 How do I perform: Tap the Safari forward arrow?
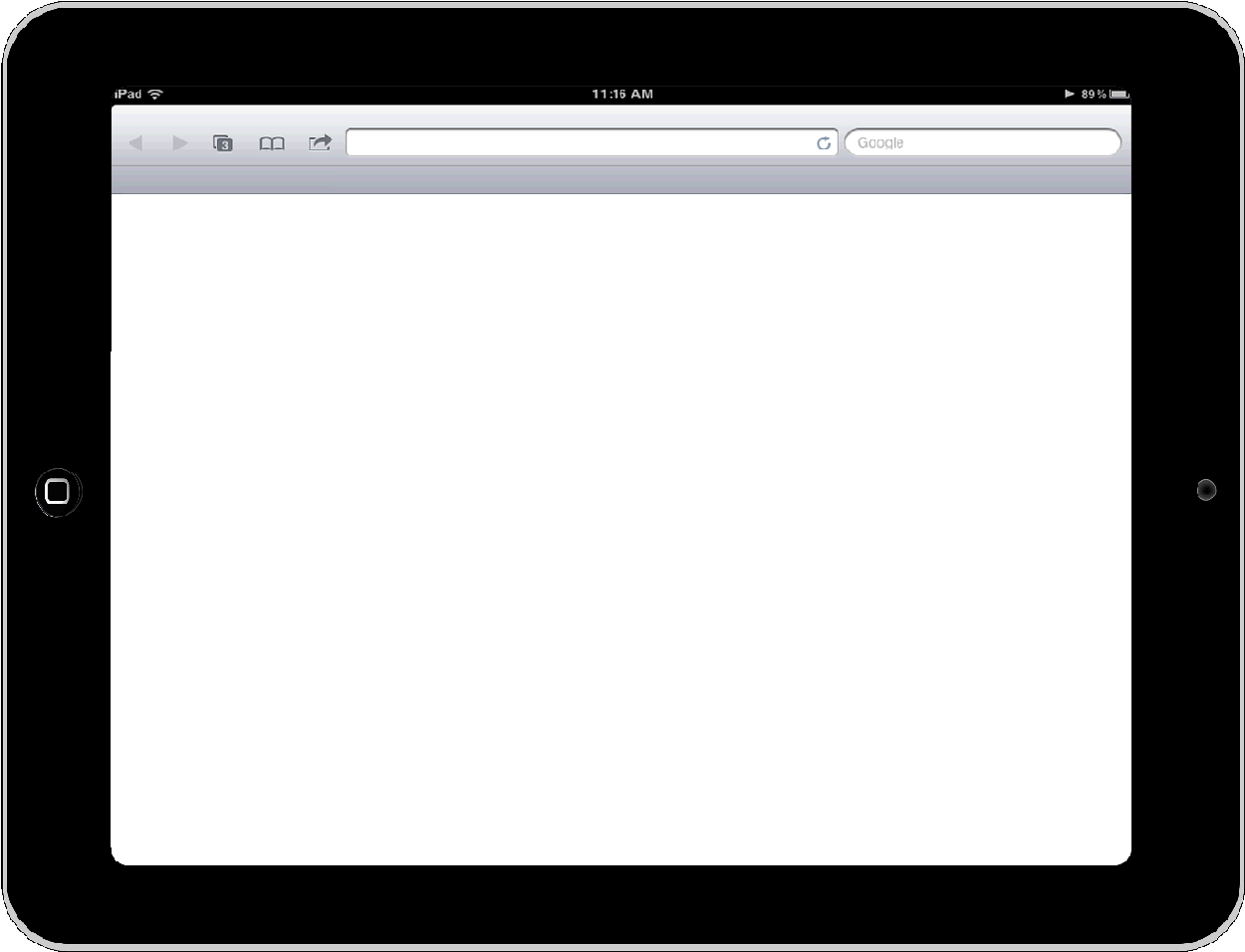[x=179, y=143]
